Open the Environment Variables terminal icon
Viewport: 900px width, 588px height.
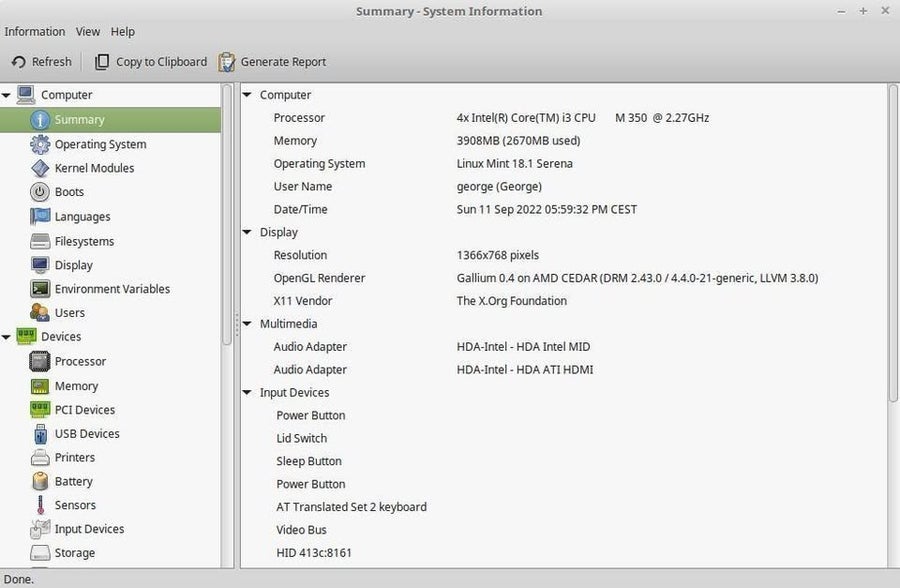(40, 288)
